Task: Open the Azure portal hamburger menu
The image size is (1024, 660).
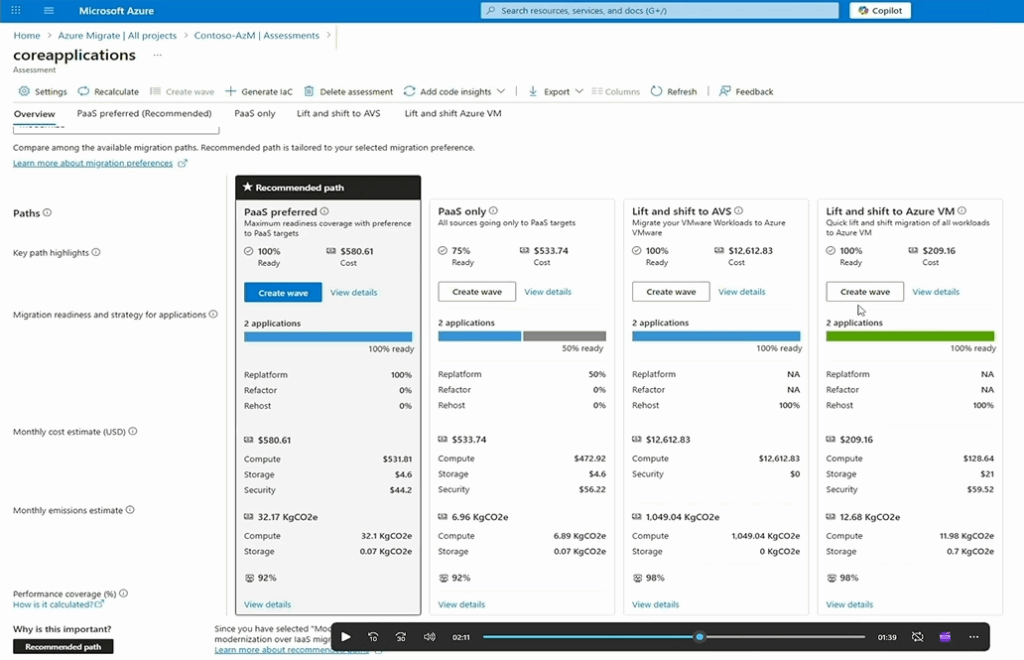Action: click(x=48, y=11)
